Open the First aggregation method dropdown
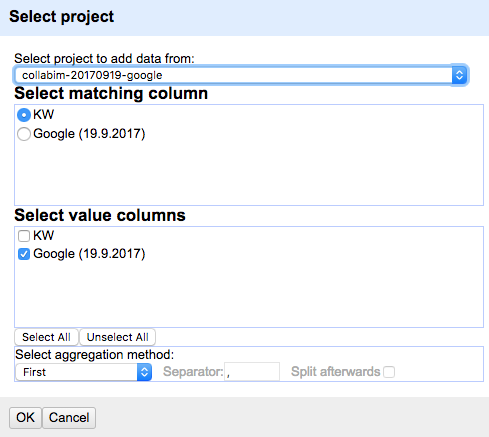489x437 pixels. point(84,372)
